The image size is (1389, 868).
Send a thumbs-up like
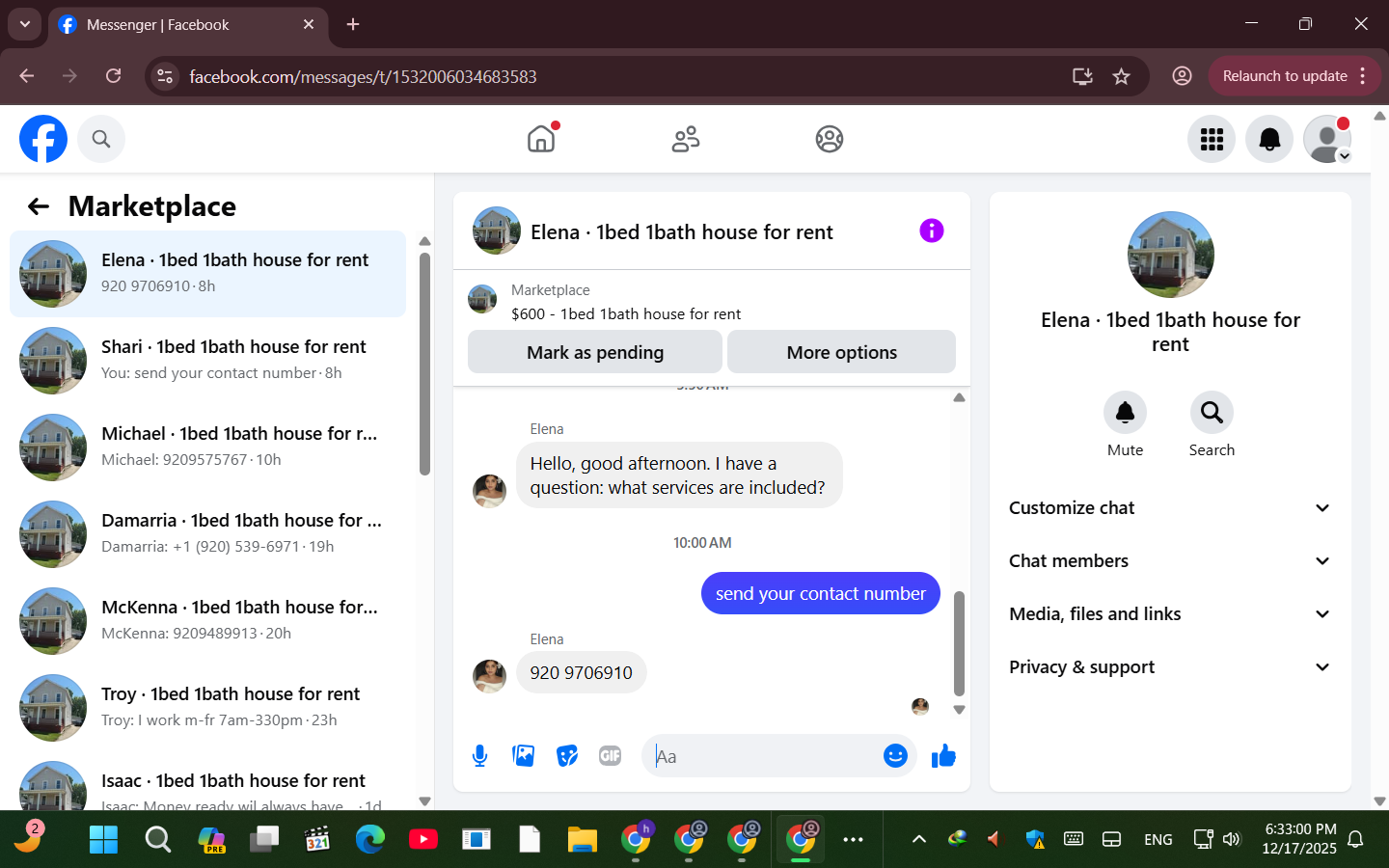tap(943, 756)
